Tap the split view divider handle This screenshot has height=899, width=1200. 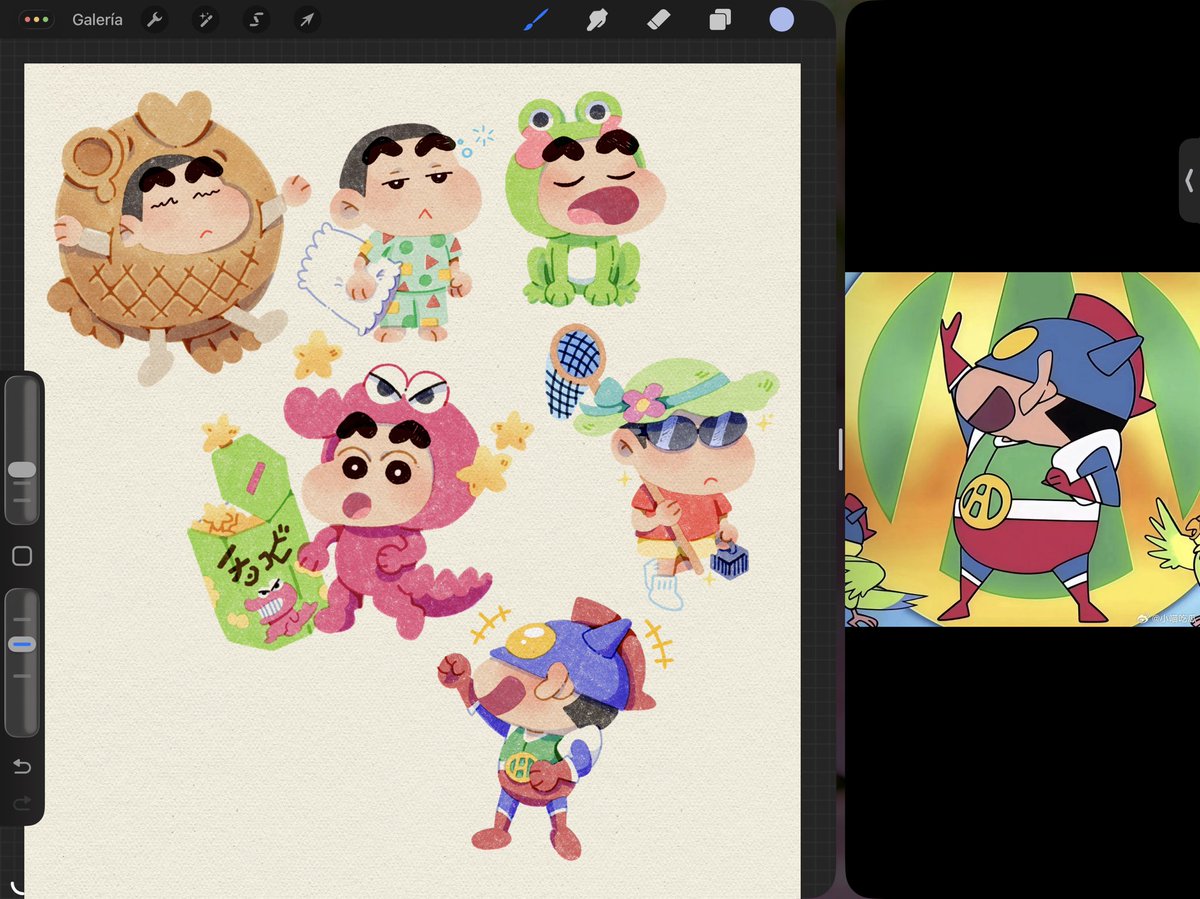(x=840, y=450)
